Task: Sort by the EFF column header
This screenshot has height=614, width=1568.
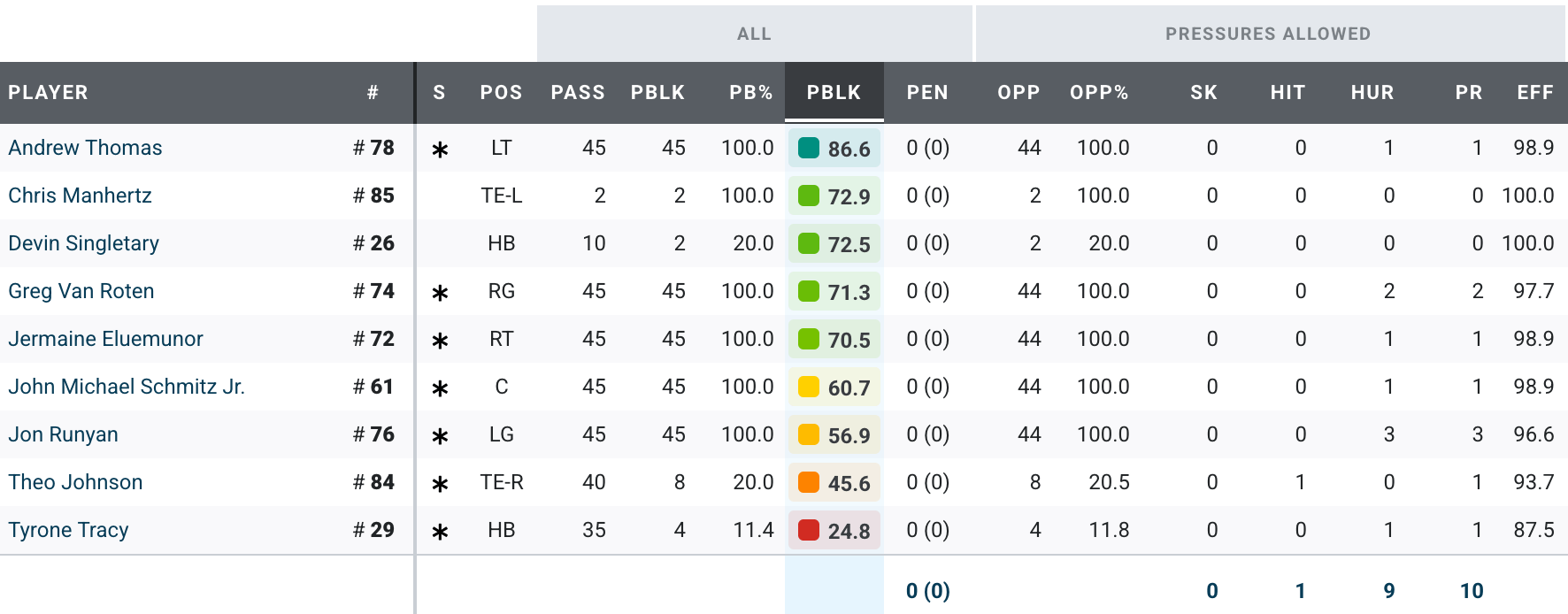Action: pyautogui.click(x=1534, y=92)
